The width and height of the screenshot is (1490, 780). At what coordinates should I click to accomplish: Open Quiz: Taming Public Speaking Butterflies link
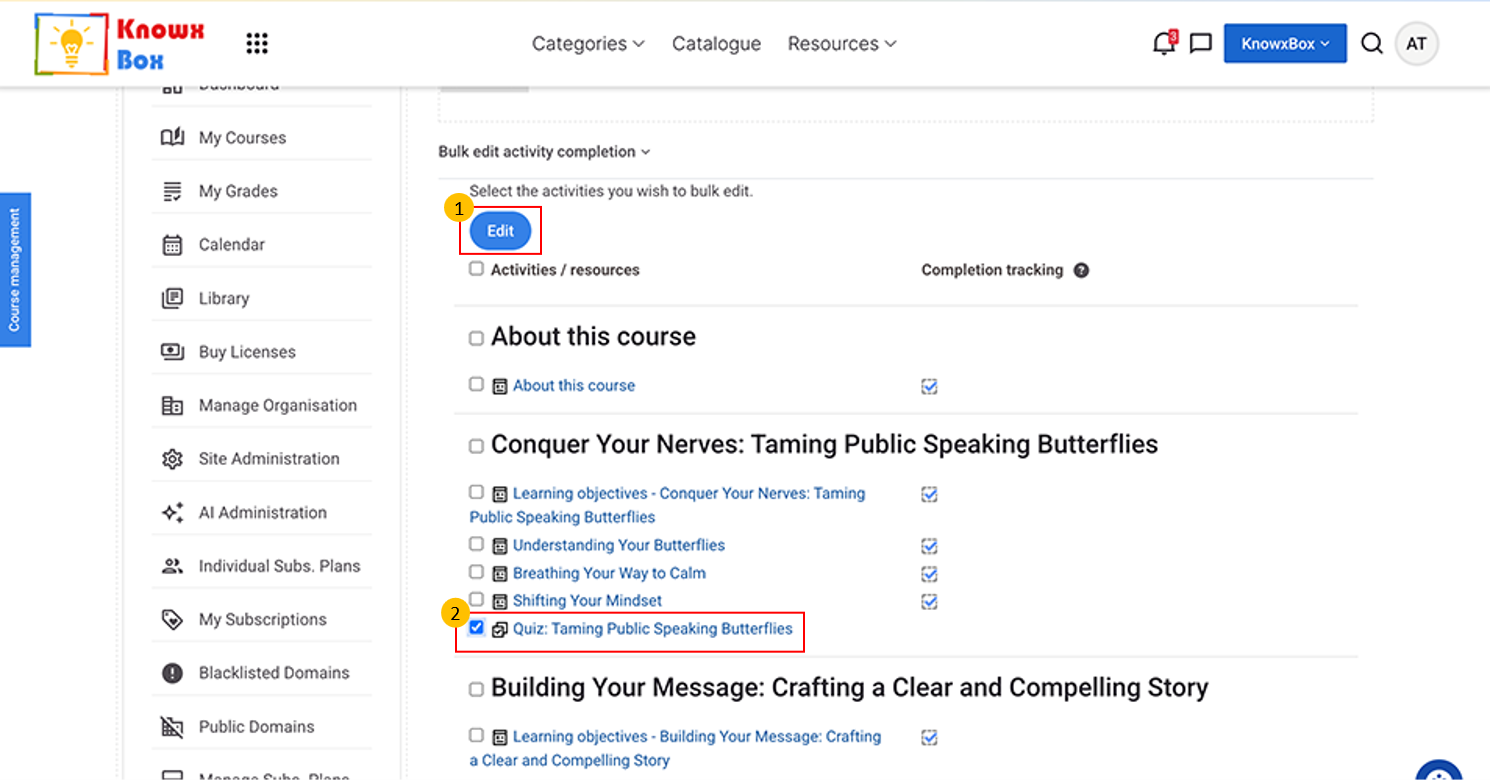tap(653, 629)
